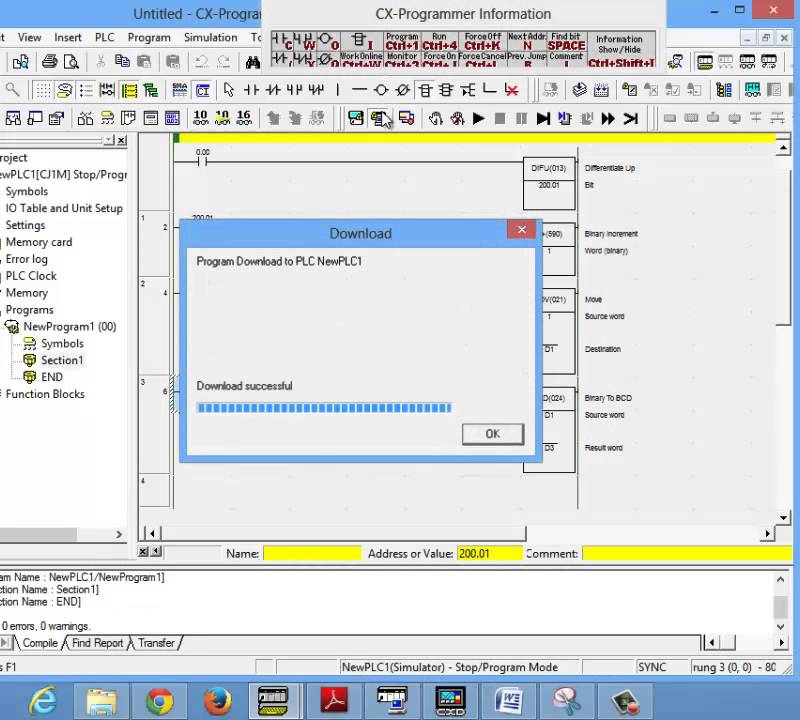This screenshot has height=720, width=800.
Task: Insert a normally open contact
Action: 251,90
